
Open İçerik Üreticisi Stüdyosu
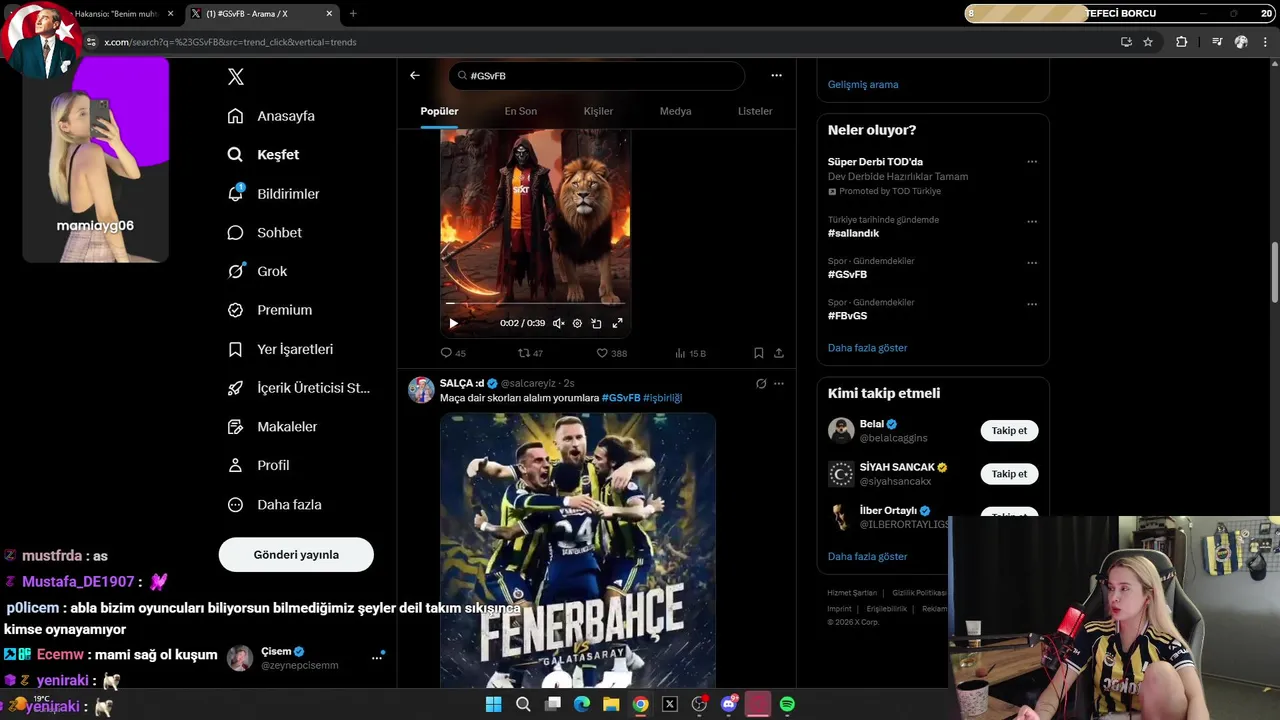coord(299,388)
